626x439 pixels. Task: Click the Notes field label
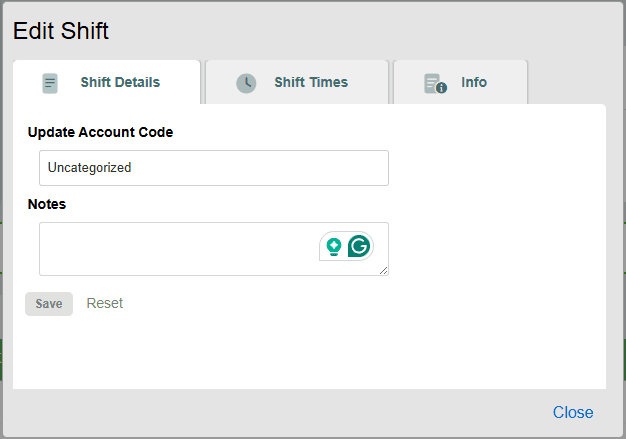click(x=47, y=204)
